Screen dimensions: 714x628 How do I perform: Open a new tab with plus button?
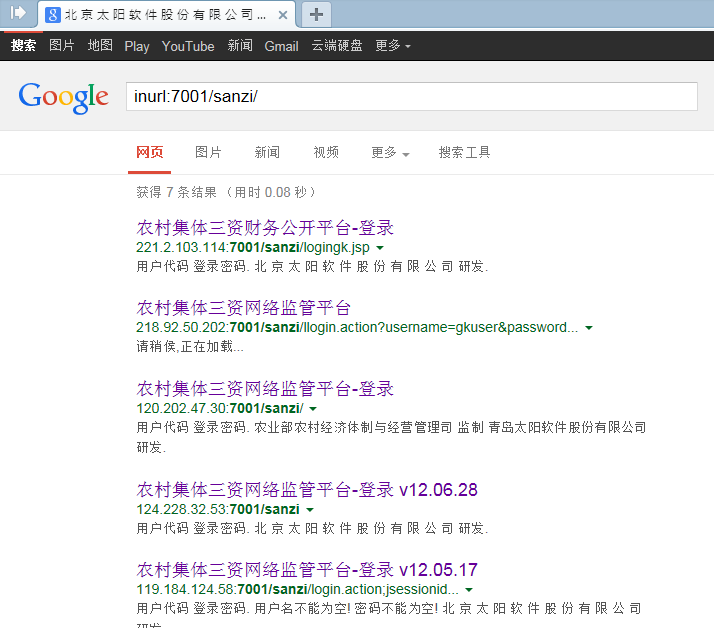316,15
